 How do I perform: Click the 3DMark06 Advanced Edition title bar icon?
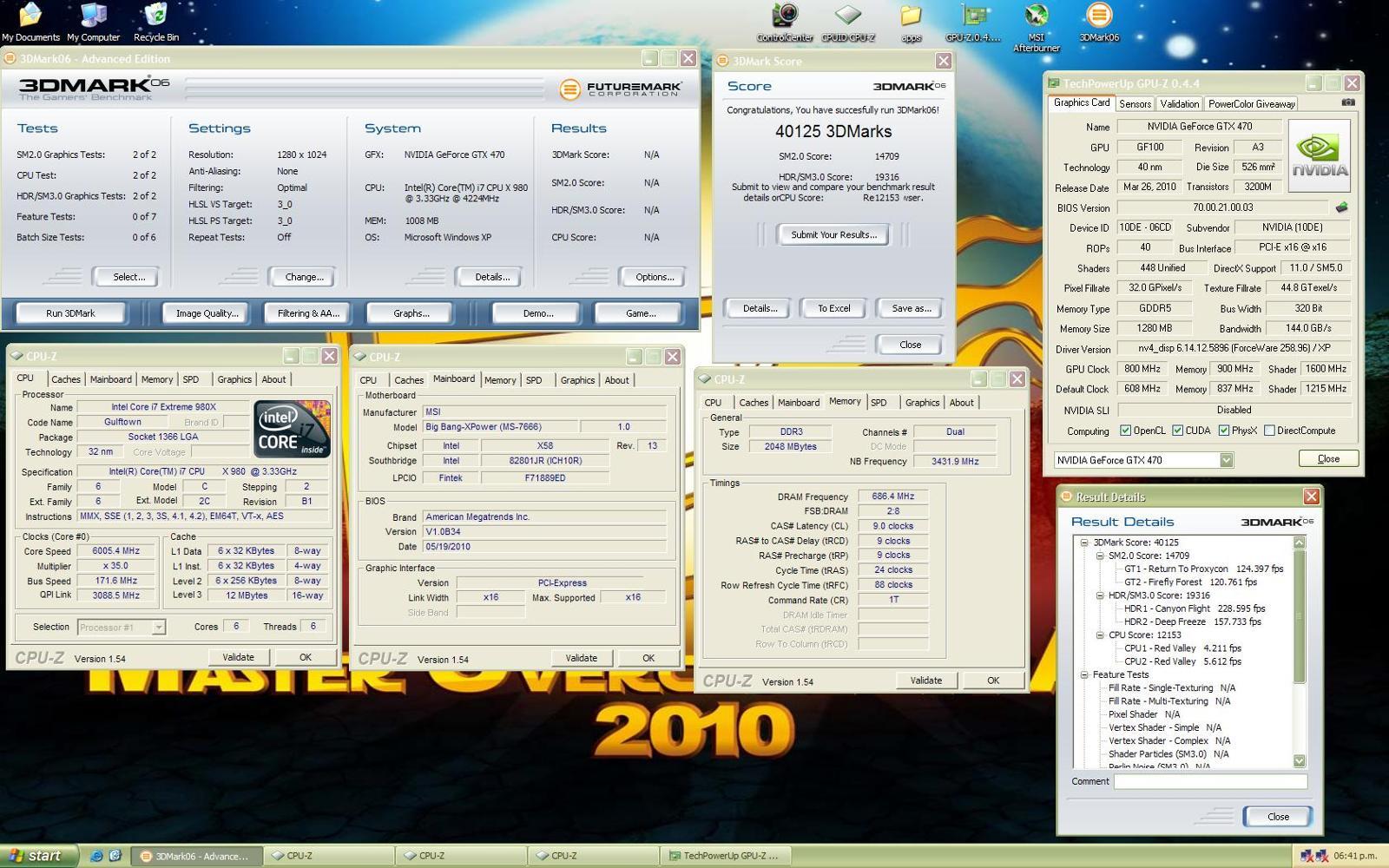point(10,58)
